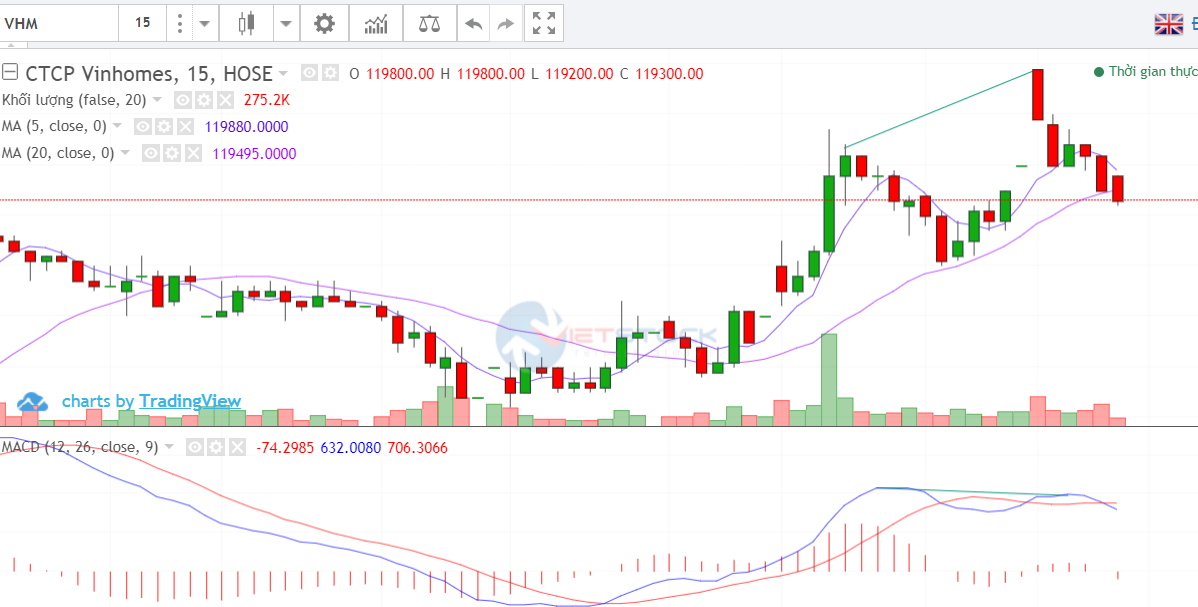Click the MACD histogram value -74.2985

tap(286, 447)
